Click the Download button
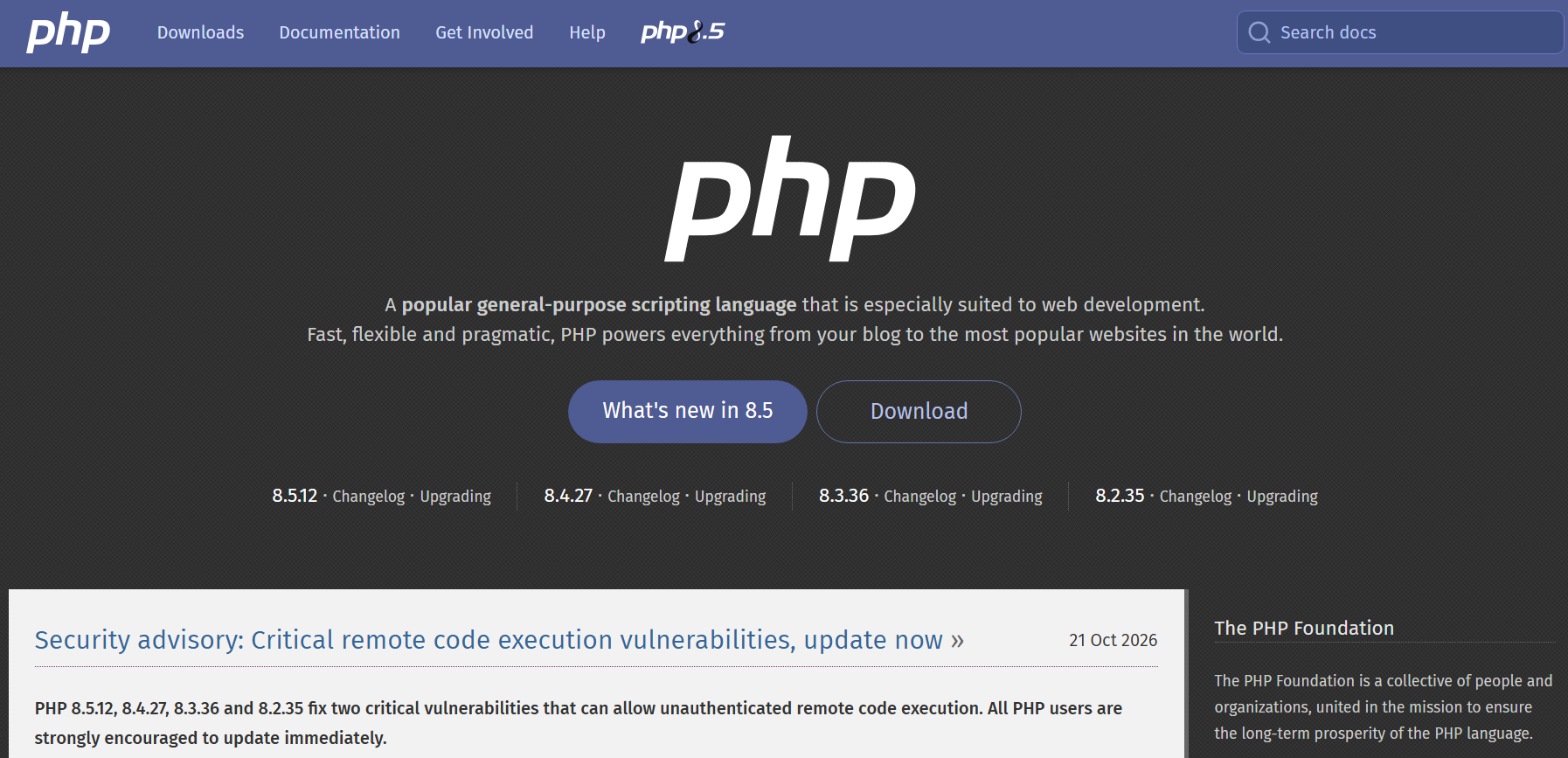The image size is (1568, 758). 919,411
